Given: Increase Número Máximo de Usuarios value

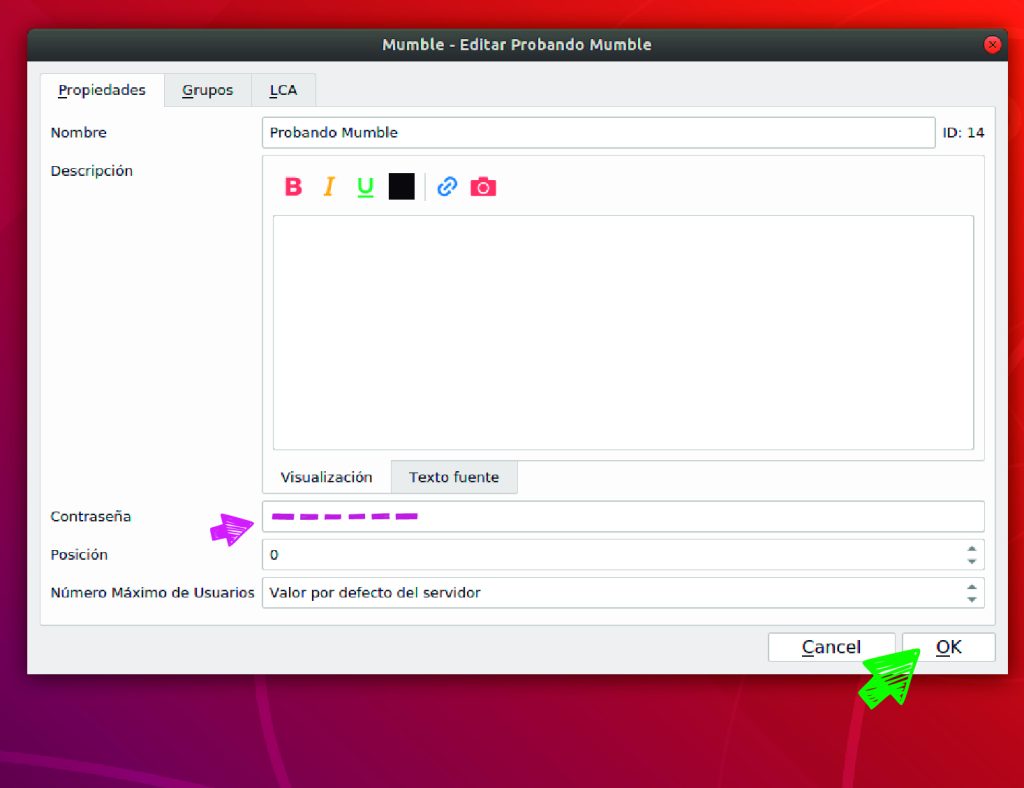Looking at the screenshot, I should coord(972,587).
